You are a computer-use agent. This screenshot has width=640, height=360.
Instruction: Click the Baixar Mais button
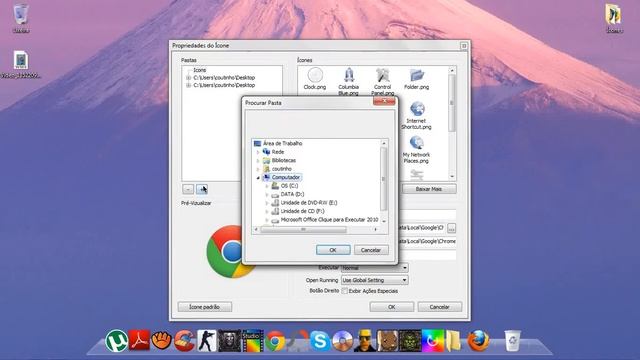(429, 189)
